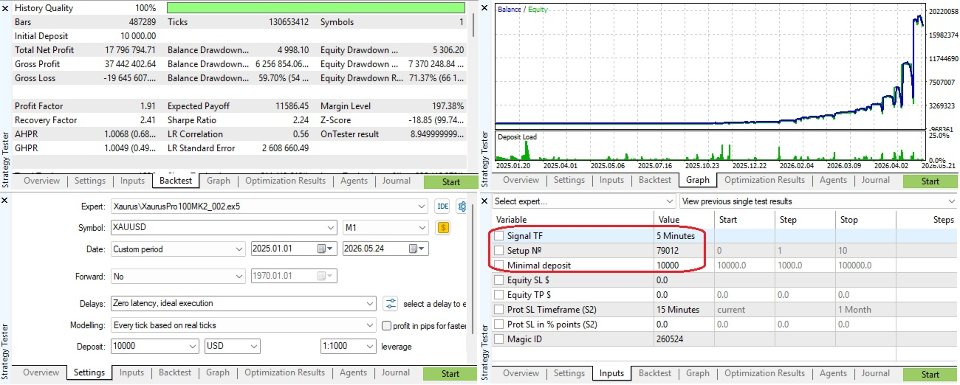960x385 pixels.
Task: Open calendar picker for start date 2025.01.01
Action: pos(324,249)
